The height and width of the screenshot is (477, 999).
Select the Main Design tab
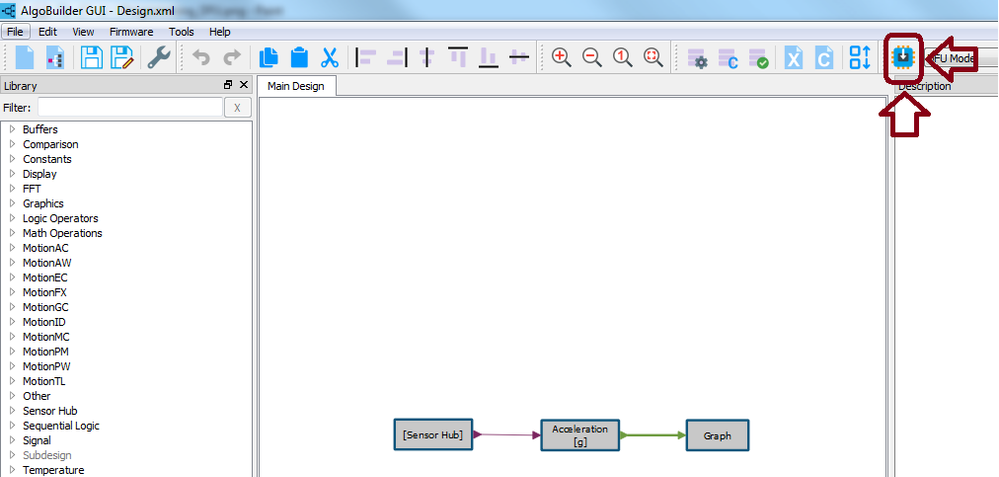pyautogui.click(x=296, y=86)
